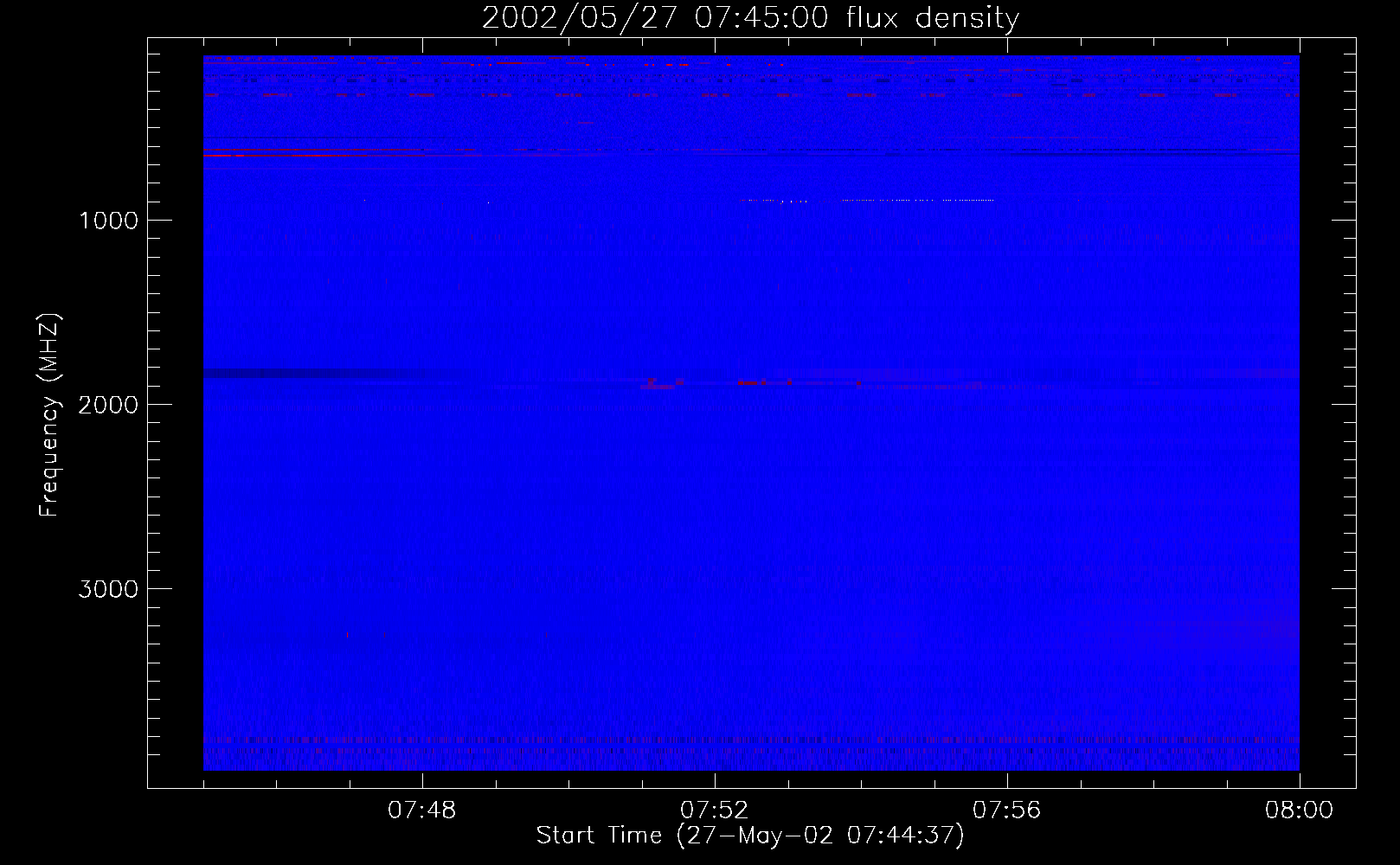Click the 3000 frequency tick label
The image size is (1400, 865).
(x=108, y=589)
